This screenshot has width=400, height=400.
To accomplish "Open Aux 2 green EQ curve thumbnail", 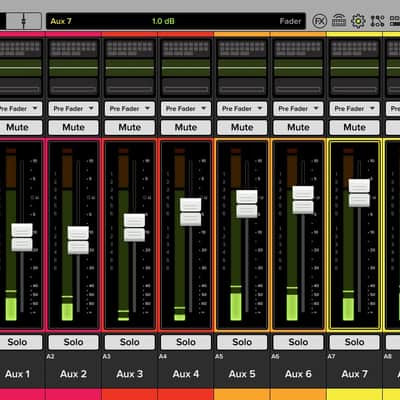I will (73, 68).
